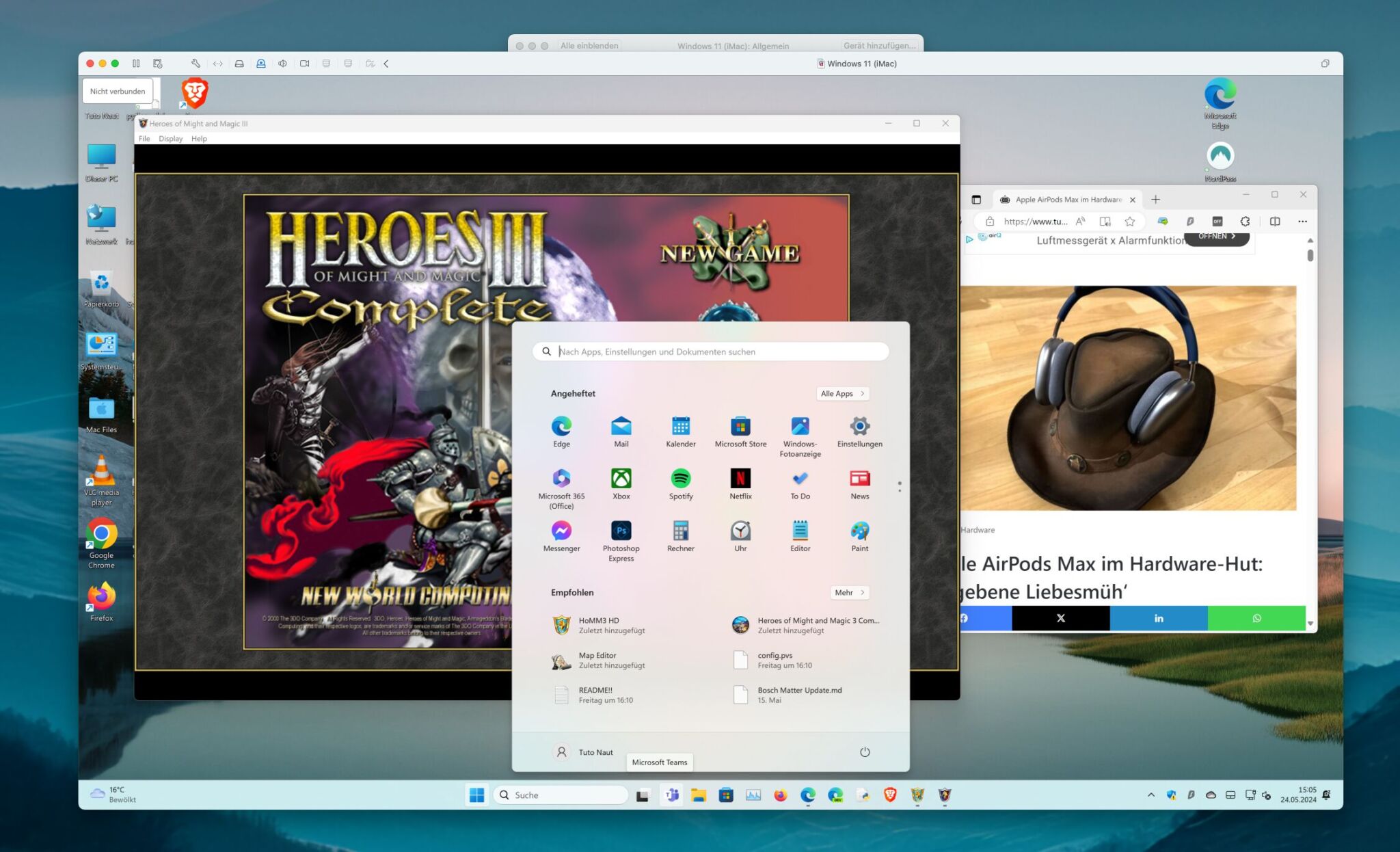
Task: Click the Edge address bar URL
Action: coord(1035,222)
